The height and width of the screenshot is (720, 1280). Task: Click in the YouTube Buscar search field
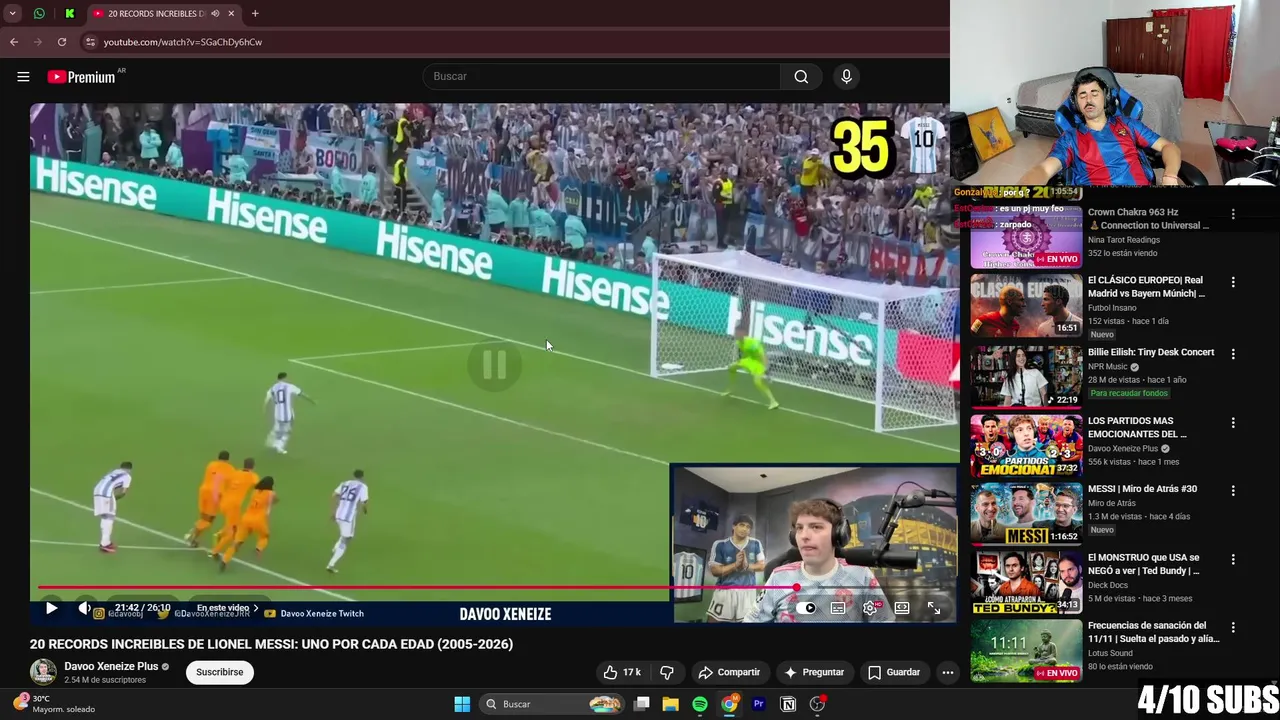601,77
